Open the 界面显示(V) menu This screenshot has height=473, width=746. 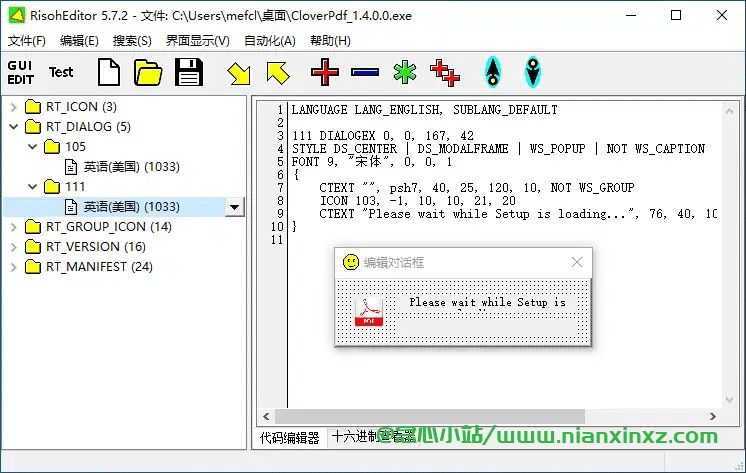[x=197, y=41]
